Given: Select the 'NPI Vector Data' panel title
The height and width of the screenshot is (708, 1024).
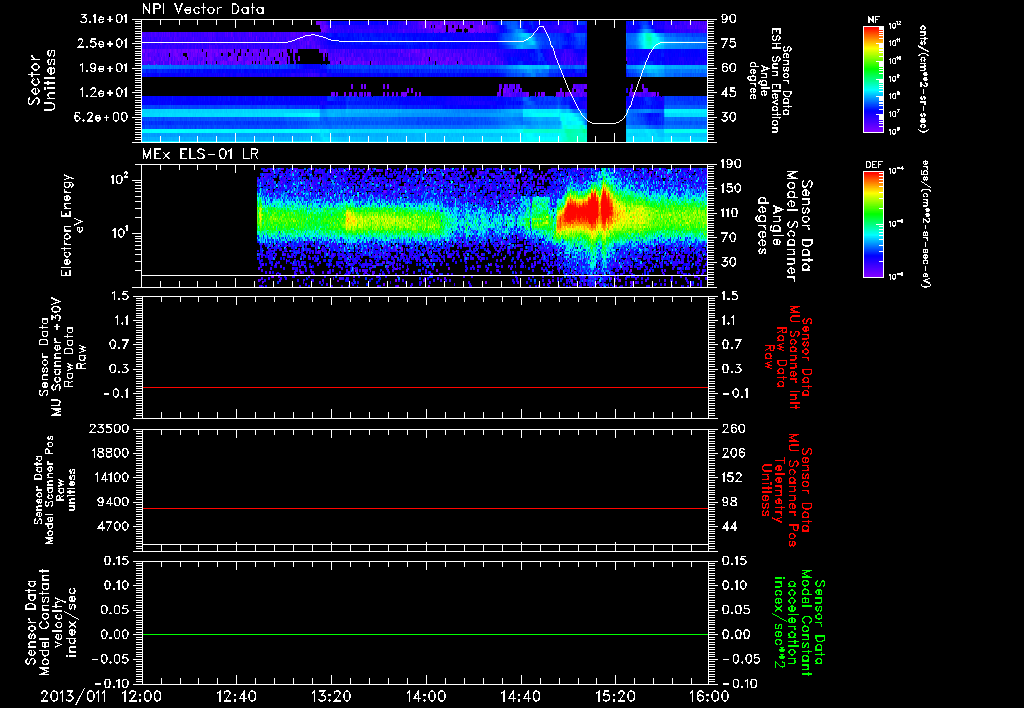Looking at the screenshot, I should pos(204,9).
